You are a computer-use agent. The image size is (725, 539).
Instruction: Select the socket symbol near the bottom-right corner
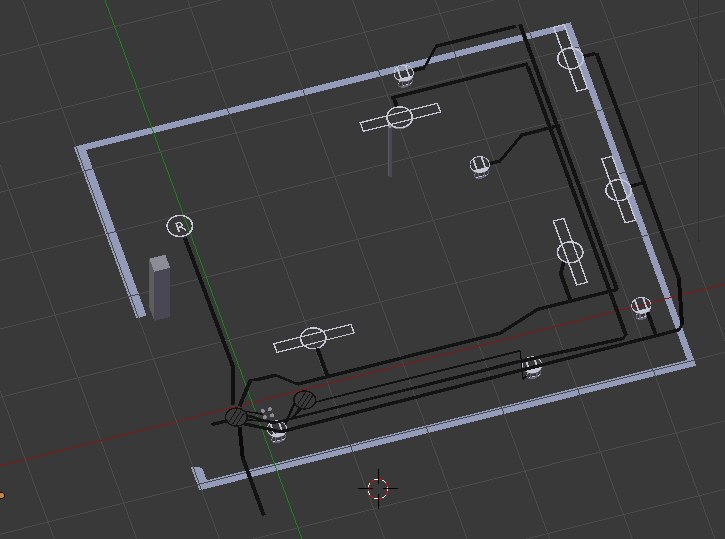(x=641, y=308)
